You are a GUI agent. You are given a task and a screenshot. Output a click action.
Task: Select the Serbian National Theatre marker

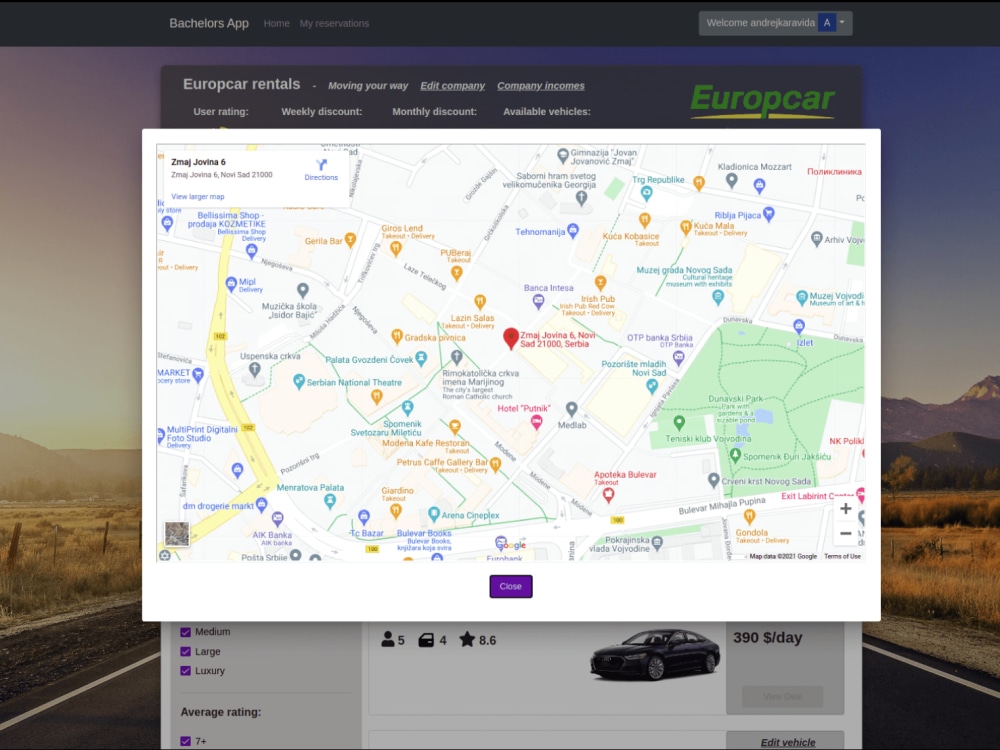point(298,382)
